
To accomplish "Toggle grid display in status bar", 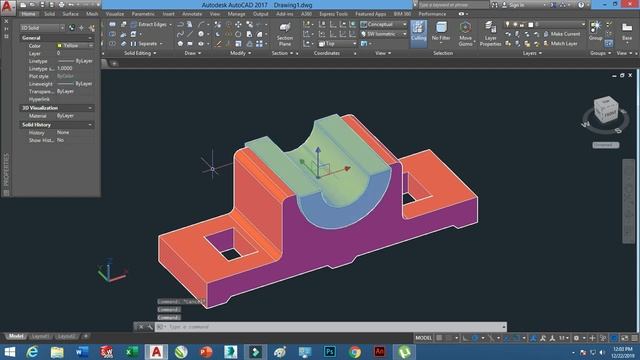I will pos(439,338).
